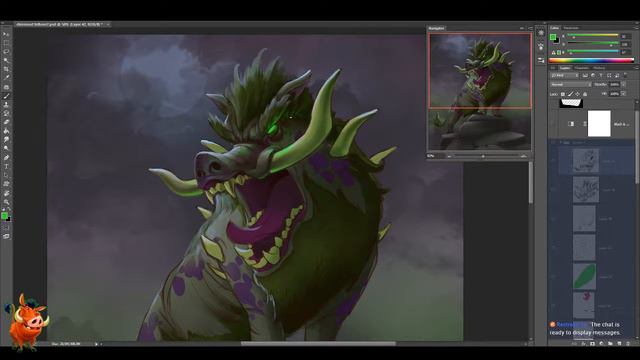The width and height of the screenshot is (640, 360).
Task: Select the Path Selection tool
Action: tap(6, 175)
